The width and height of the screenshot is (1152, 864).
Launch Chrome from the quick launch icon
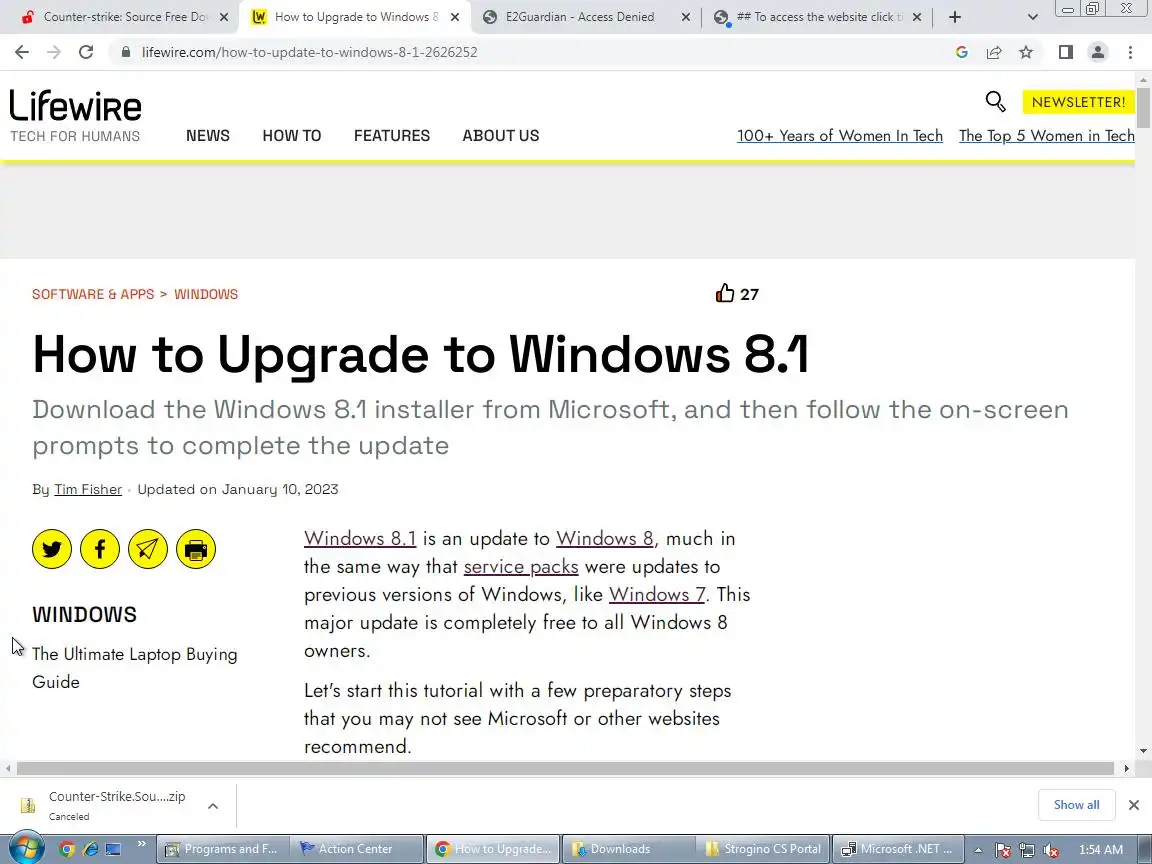(67, 849)
